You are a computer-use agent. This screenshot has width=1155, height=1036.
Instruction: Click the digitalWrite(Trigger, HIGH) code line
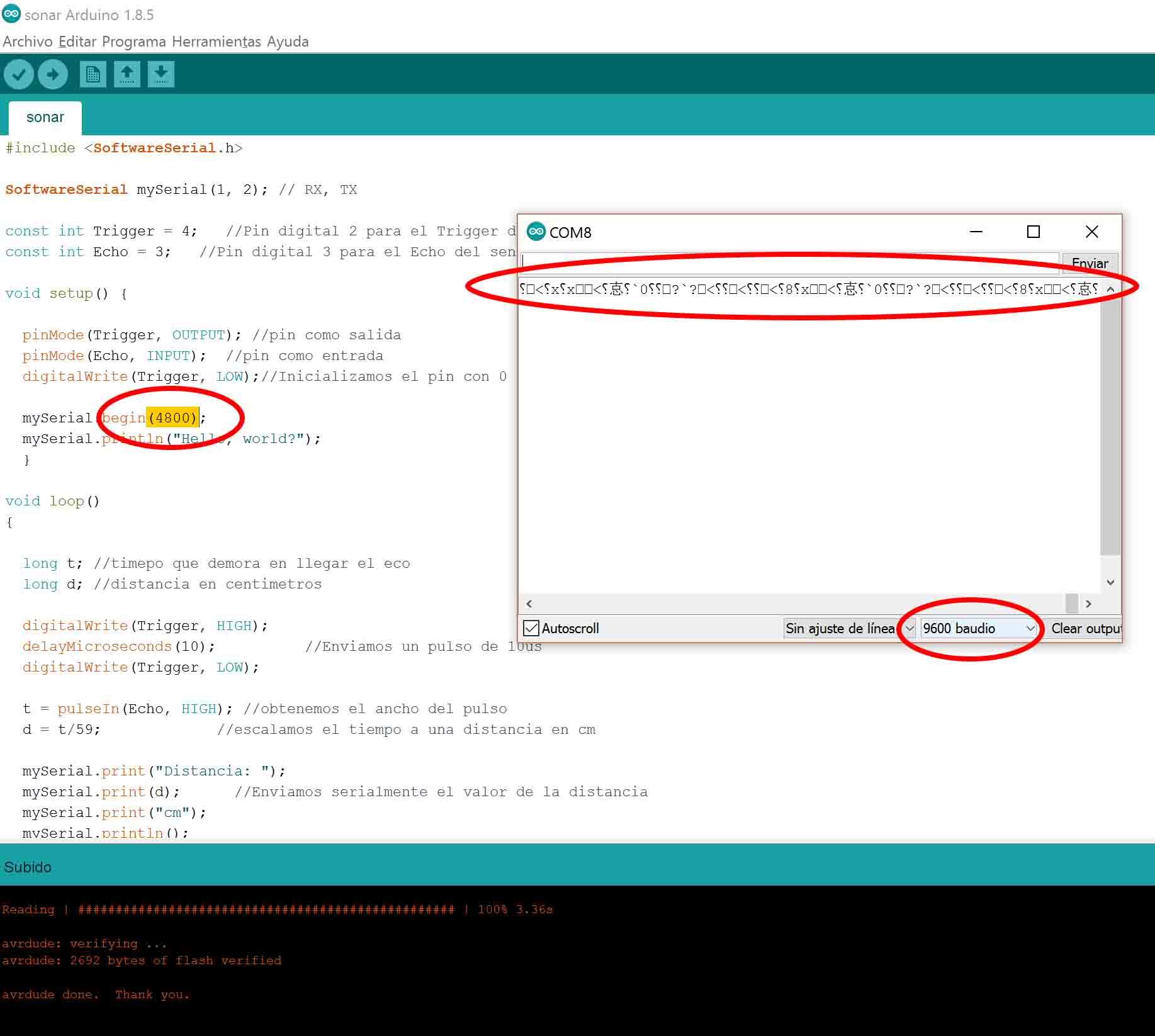coord(145,626)
